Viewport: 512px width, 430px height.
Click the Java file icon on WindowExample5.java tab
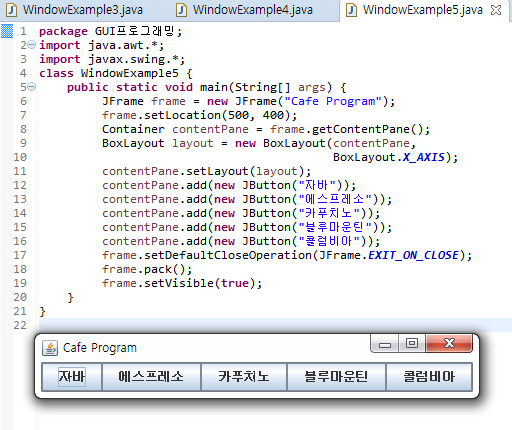[351, 10]
